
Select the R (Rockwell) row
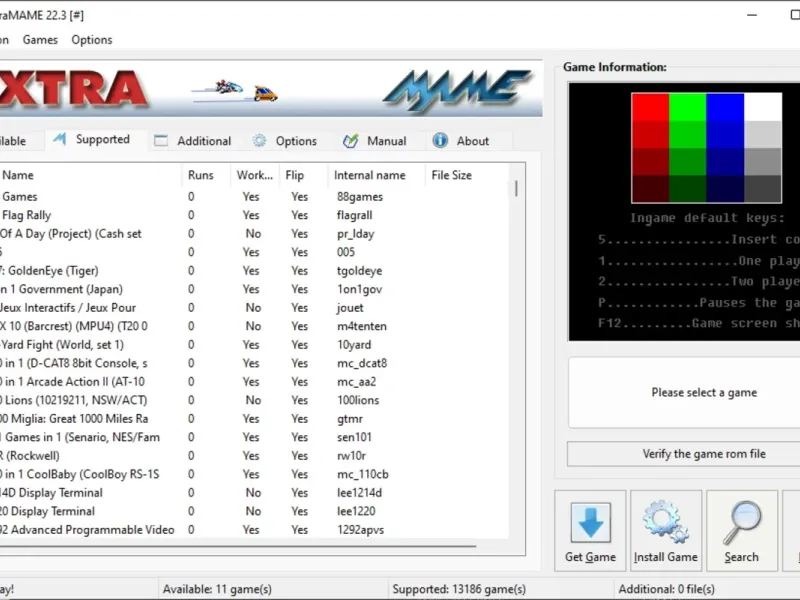pyautogui.click(x=254, y=456)
